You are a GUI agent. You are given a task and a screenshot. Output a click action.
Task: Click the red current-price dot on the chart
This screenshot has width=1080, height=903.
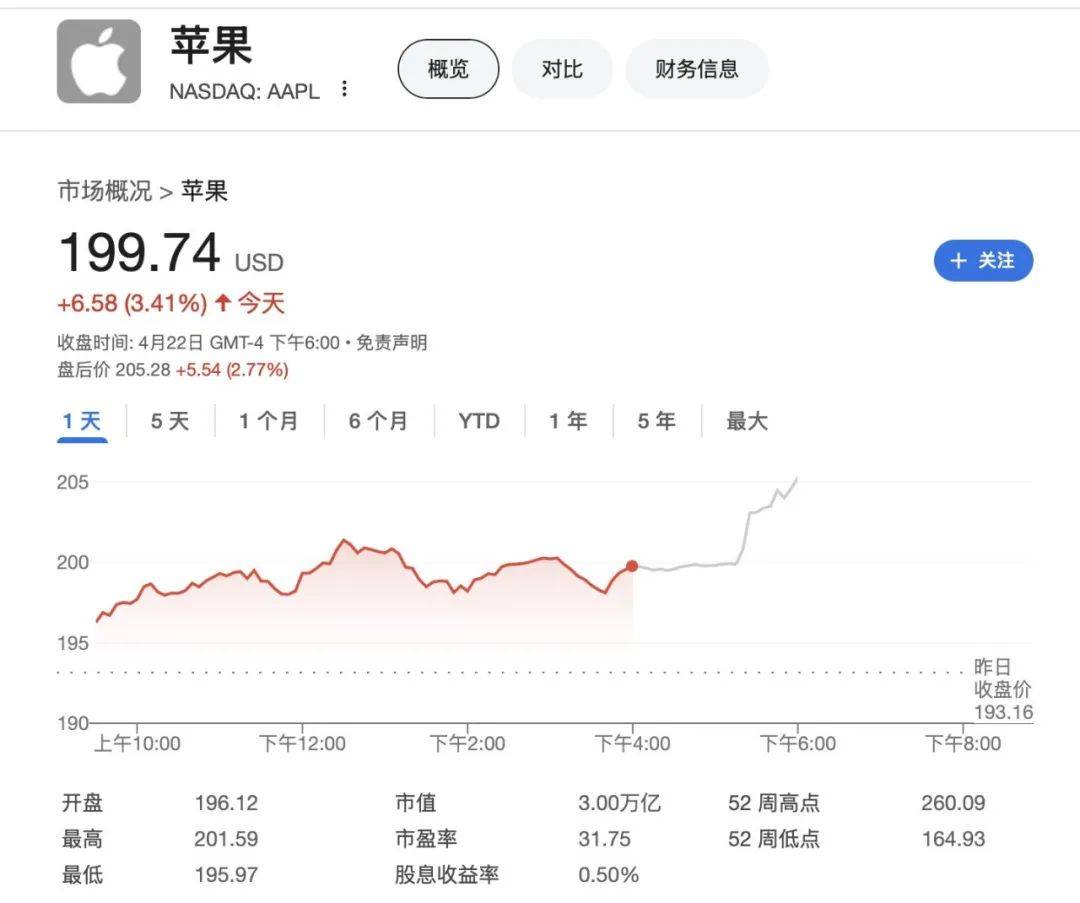[x=632, y=565]
